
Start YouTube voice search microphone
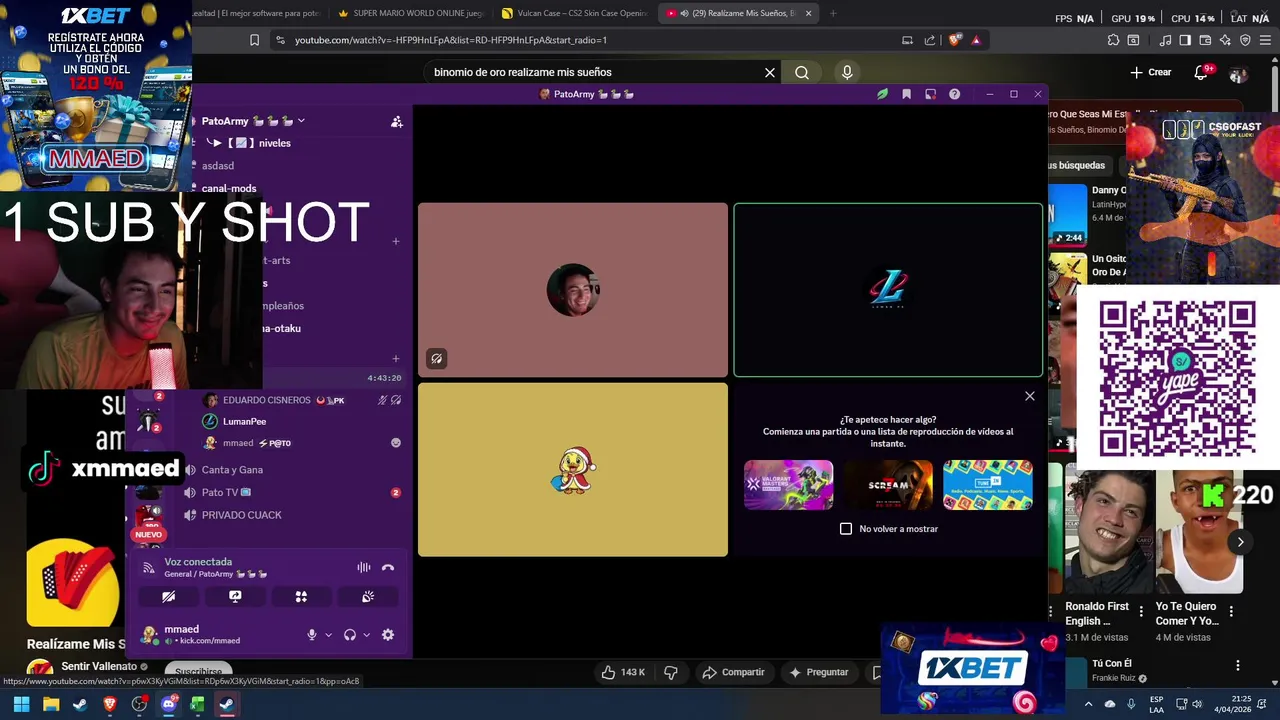pyautogui.click(x=847, y=72)
